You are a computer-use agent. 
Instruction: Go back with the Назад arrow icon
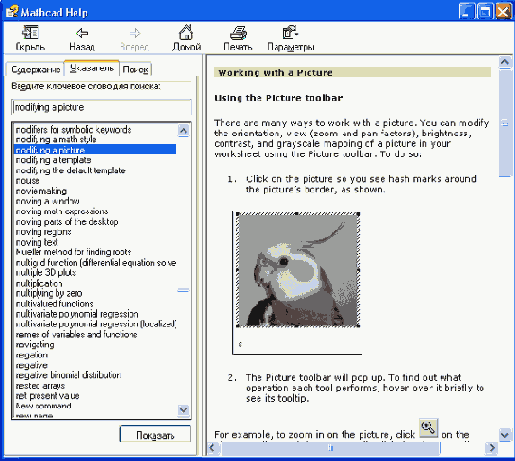coord(82,33)
